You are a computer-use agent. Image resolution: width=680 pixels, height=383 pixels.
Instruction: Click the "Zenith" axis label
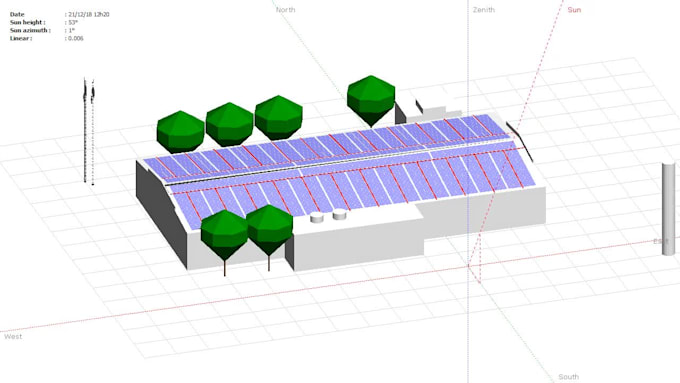pyautogui.click(x=484, y=10)
